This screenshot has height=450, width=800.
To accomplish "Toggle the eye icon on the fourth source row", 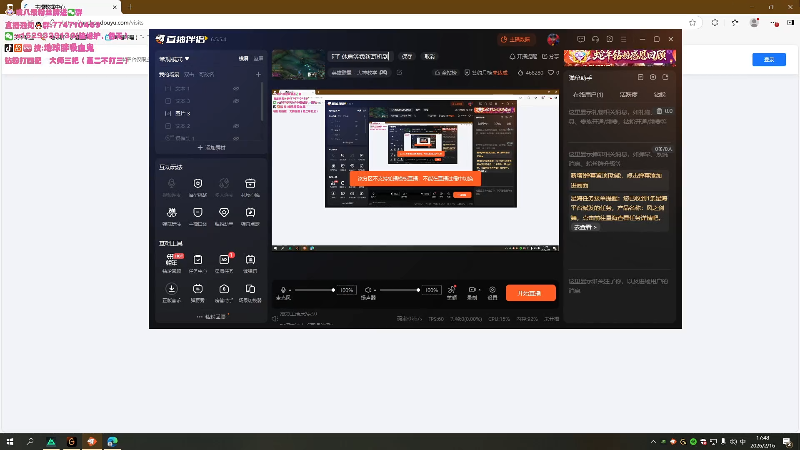I will tap(236, 126).
